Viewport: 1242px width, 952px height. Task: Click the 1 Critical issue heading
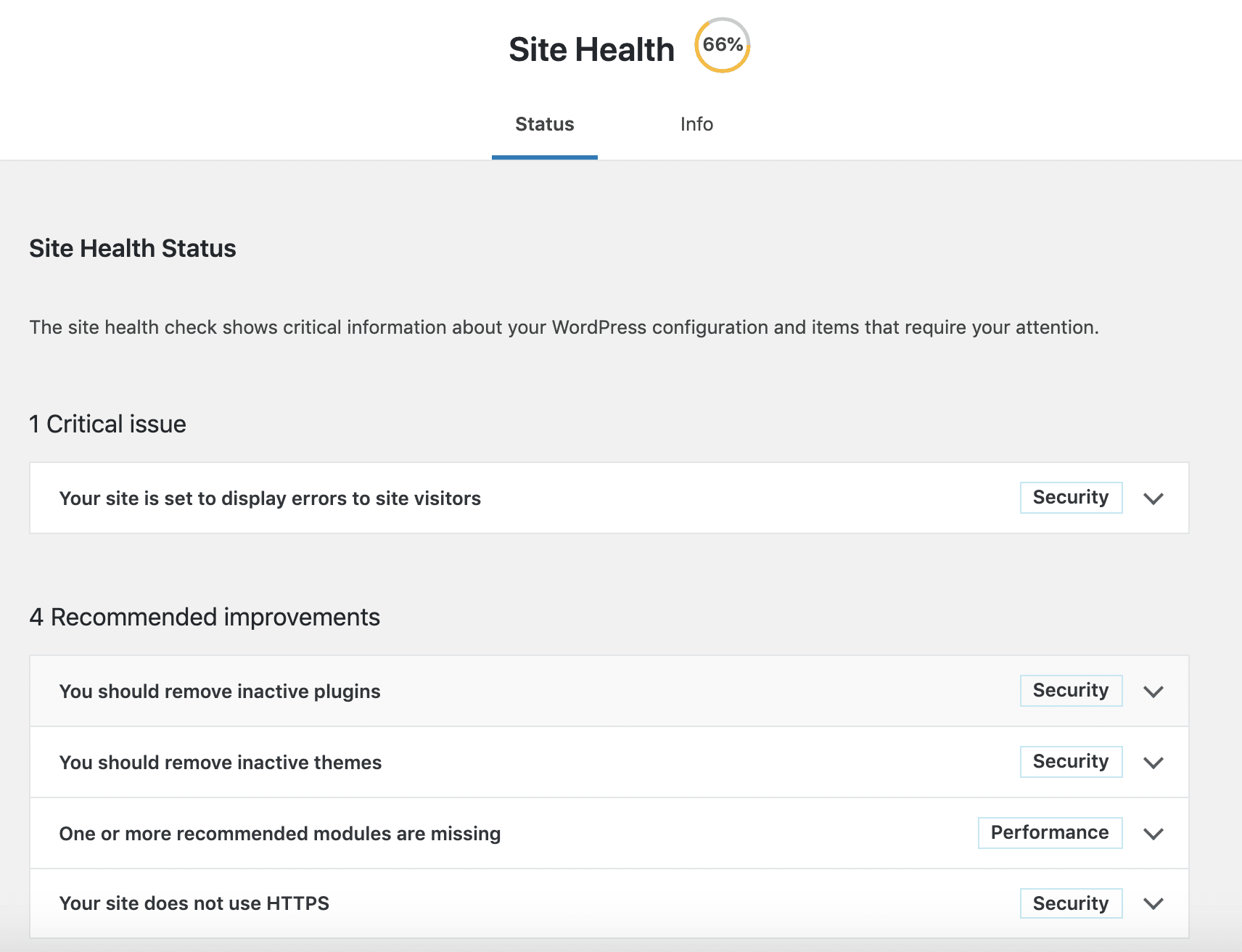tap(107, 423)
